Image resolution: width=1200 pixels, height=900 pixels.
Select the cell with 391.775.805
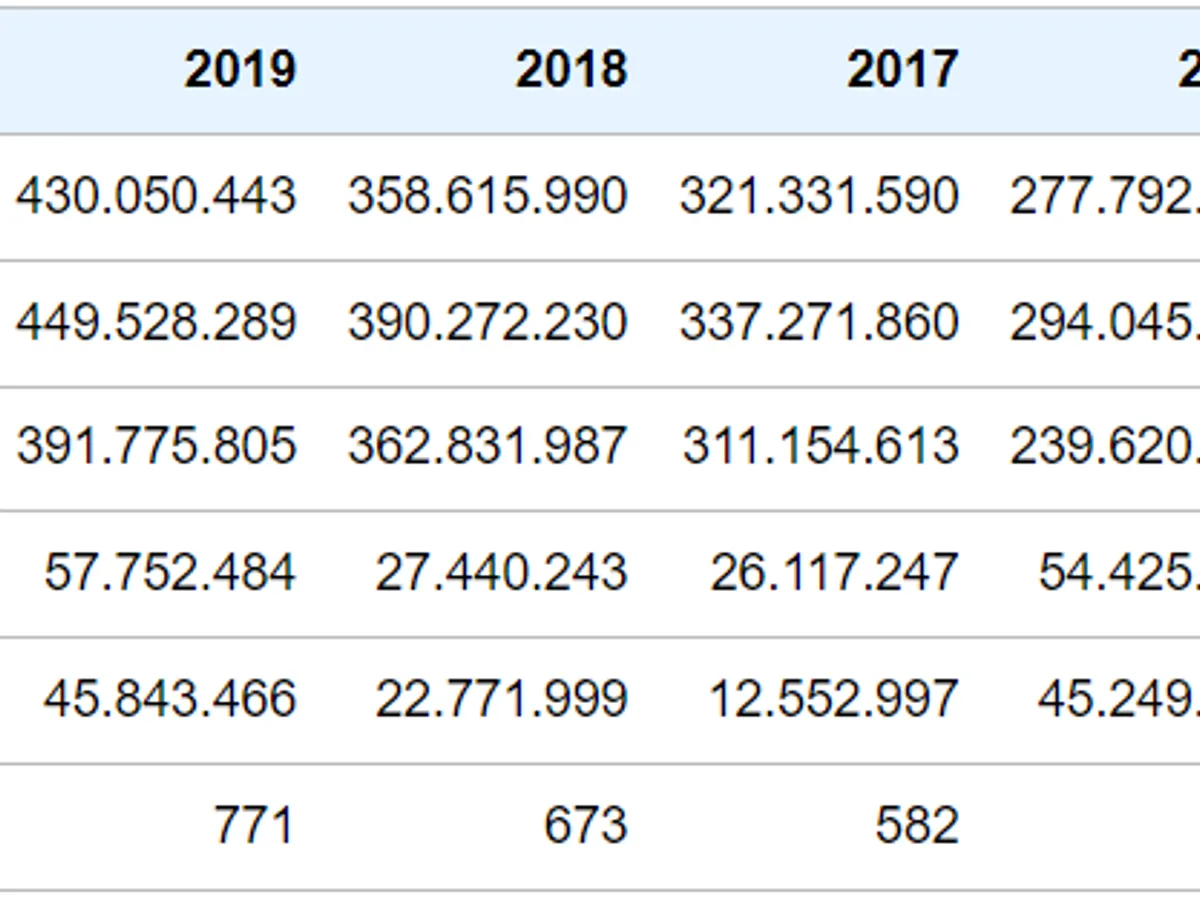[x=156, y=447]
